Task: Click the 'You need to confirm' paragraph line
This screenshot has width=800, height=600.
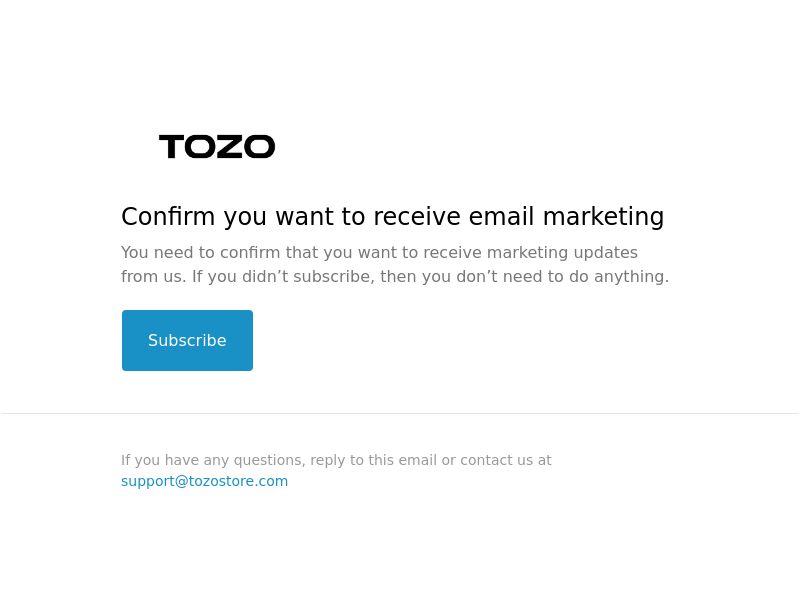Action: (x=379, y=253)
